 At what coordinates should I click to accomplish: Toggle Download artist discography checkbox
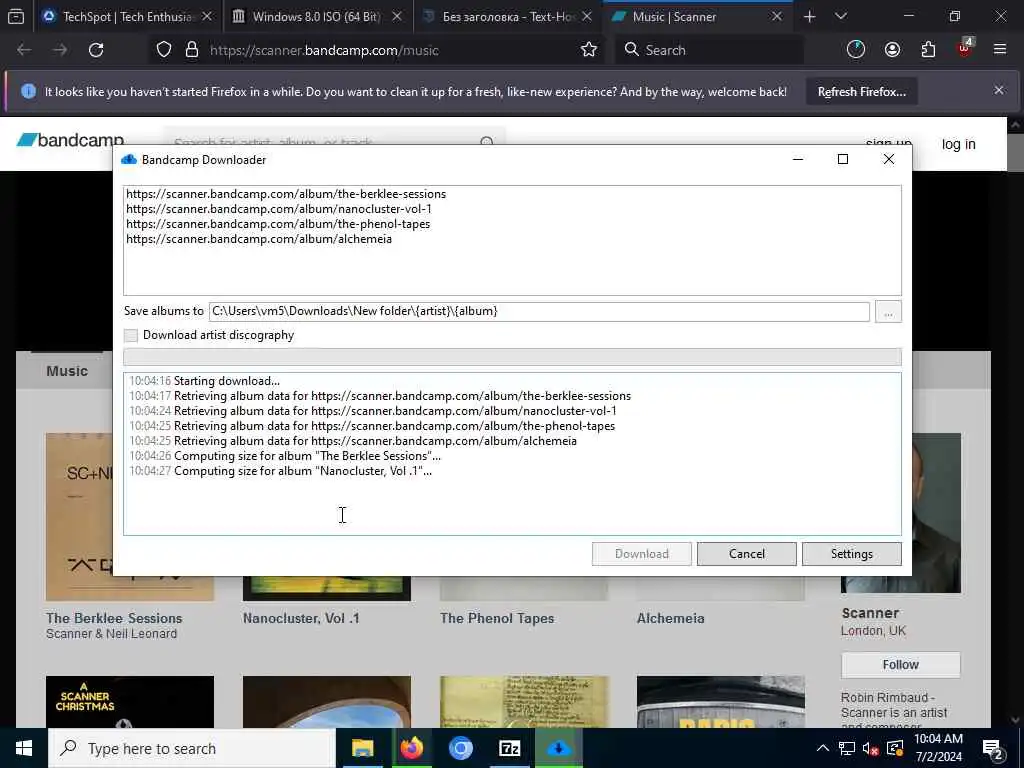[x=131, y=335]
